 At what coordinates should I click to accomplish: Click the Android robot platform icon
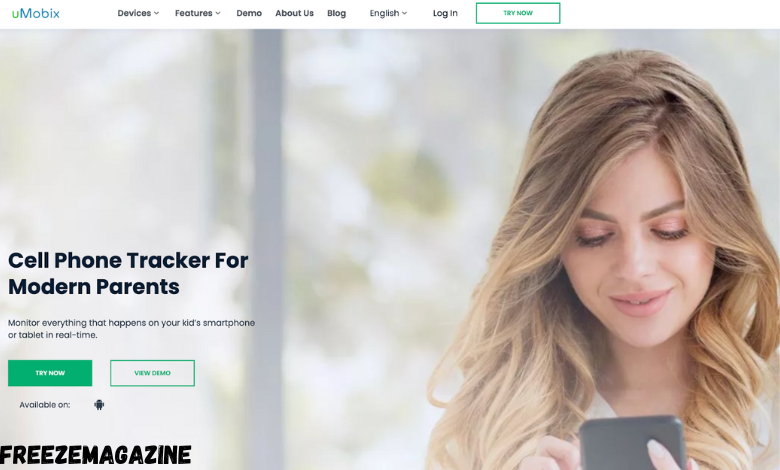(99, 405)
